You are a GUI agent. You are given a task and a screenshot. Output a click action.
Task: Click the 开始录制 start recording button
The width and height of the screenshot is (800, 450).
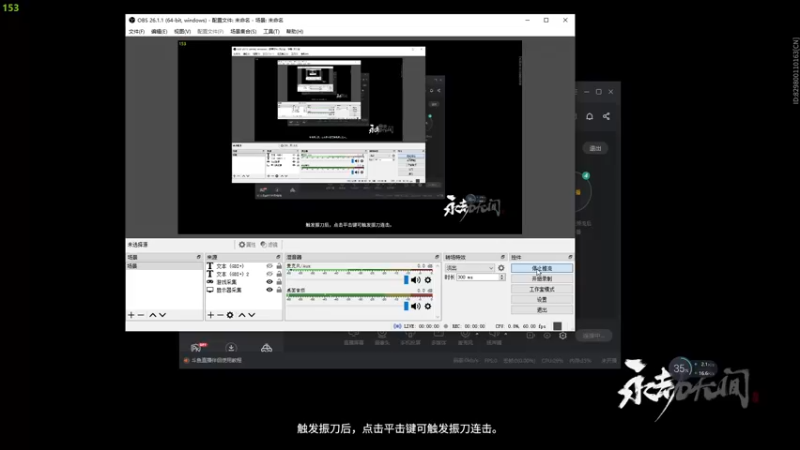(542, 279)
